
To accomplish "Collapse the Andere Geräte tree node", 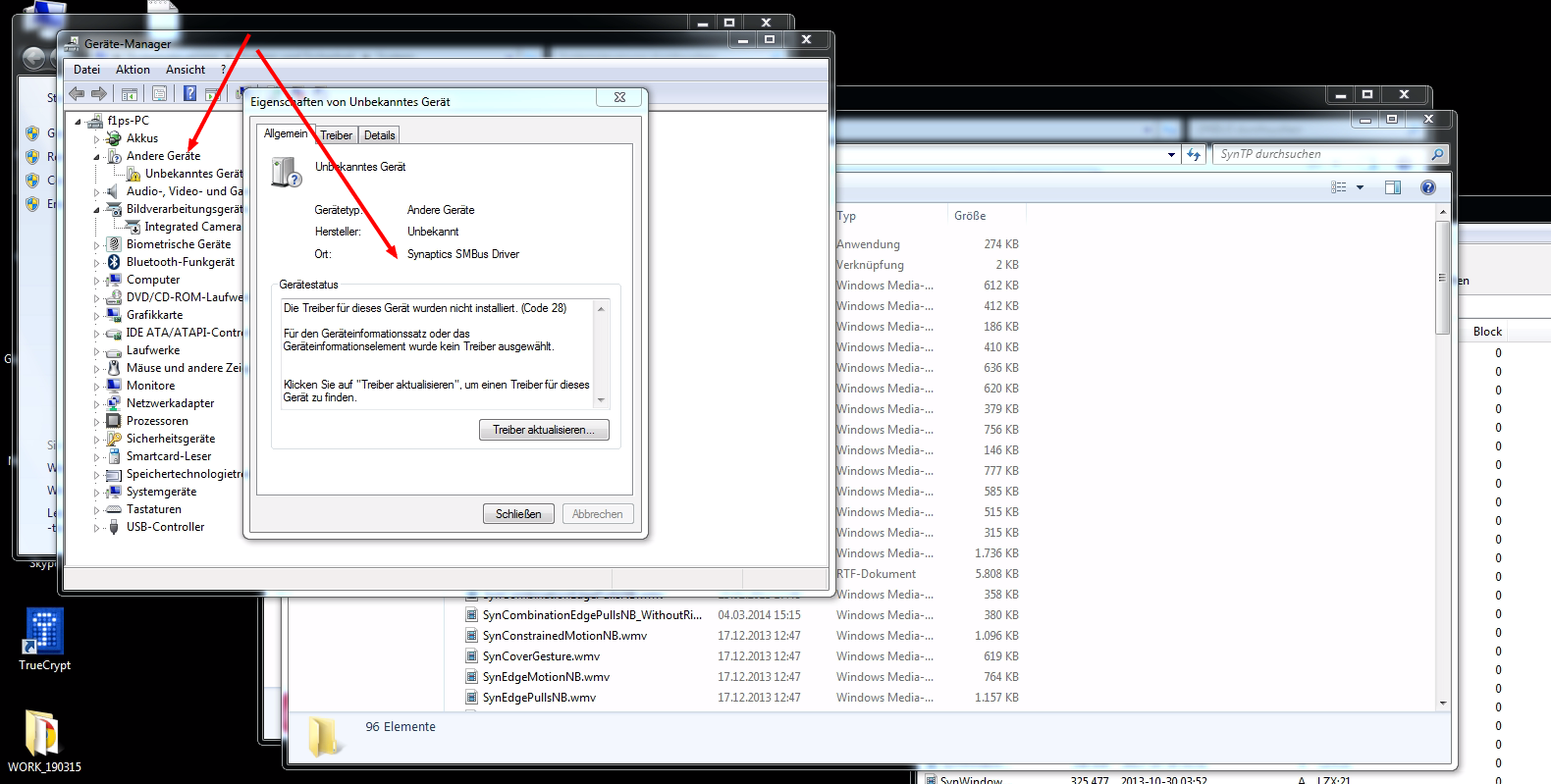I will (96, 157).
